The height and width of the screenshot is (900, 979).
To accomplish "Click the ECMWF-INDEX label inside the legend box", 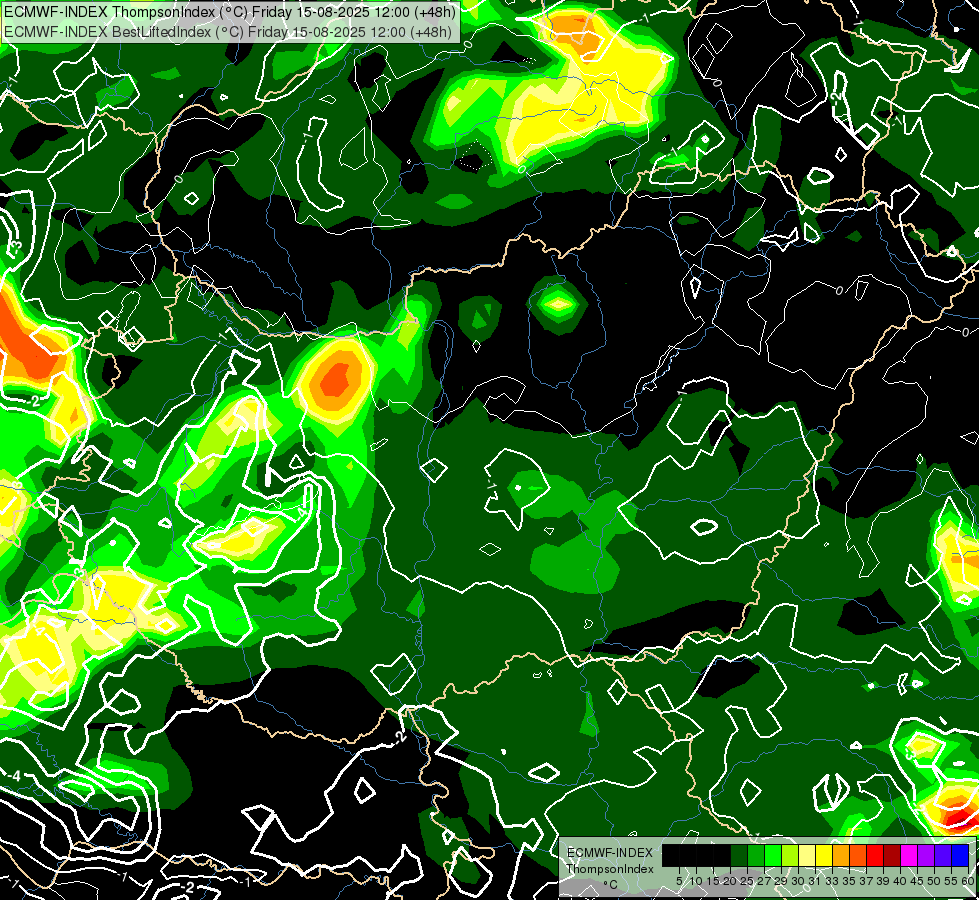I will pos(610,853).
